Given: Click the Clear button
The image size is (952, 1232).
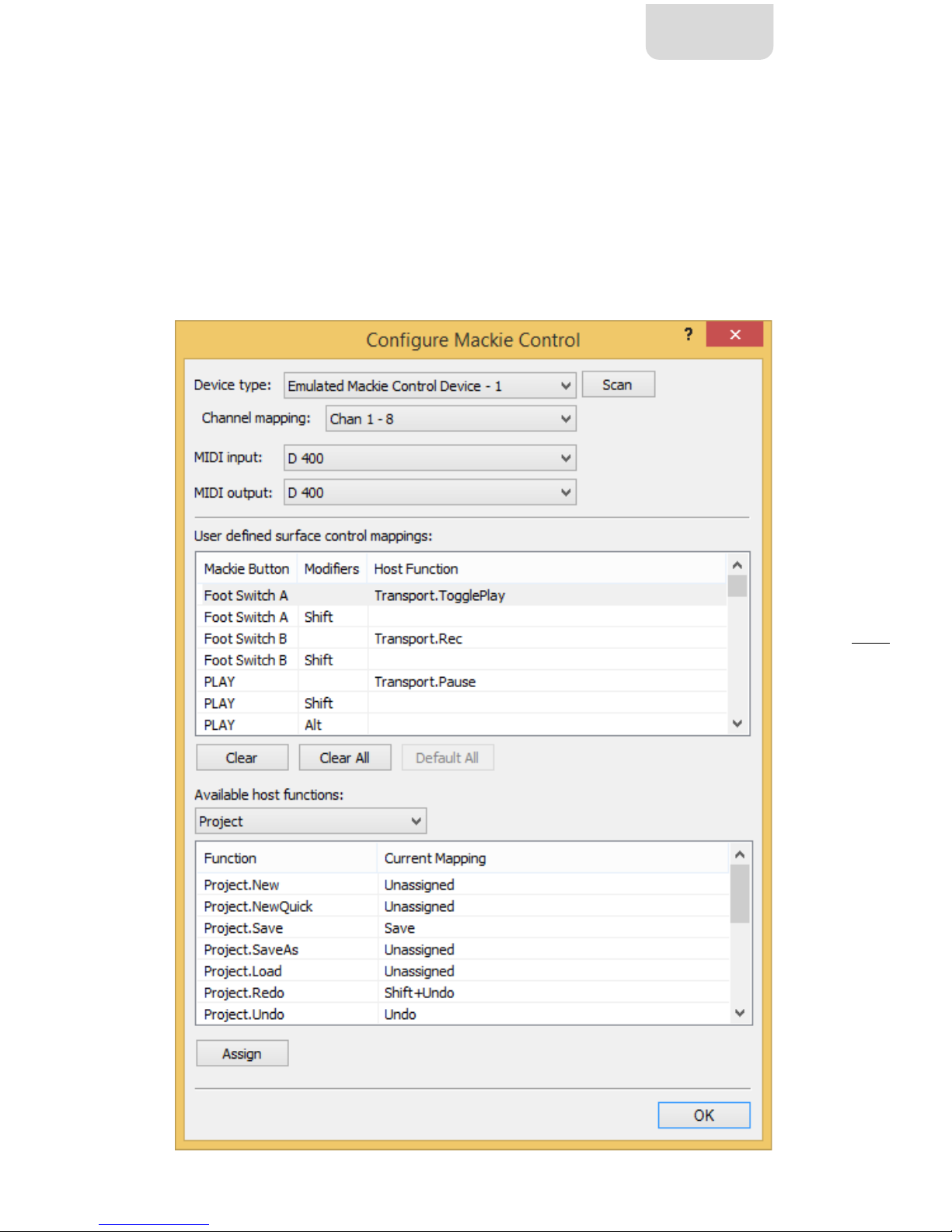Looking at the screenshot, I should (242, 758).
